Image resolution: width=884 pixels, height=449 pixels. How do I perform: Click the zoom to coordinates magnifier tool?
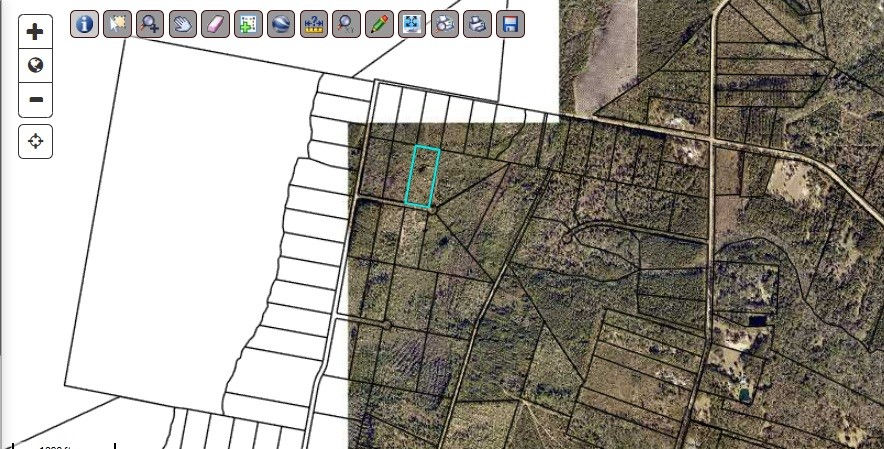pyautogui.click(x=346, y=24)
